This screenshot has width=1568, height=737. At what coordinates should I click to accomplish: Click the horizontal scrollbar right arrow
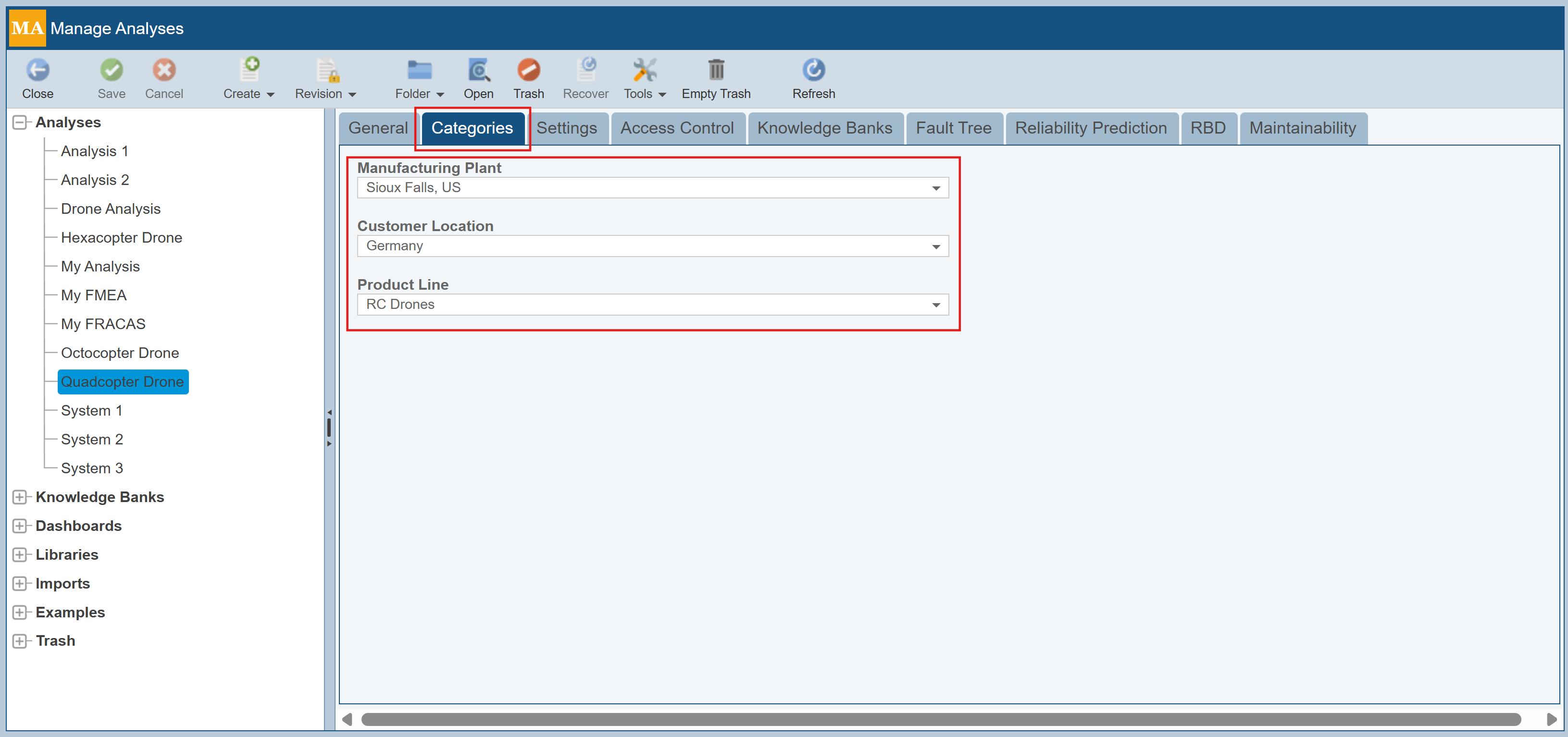pyautogui.click(x=1552, y=719)
